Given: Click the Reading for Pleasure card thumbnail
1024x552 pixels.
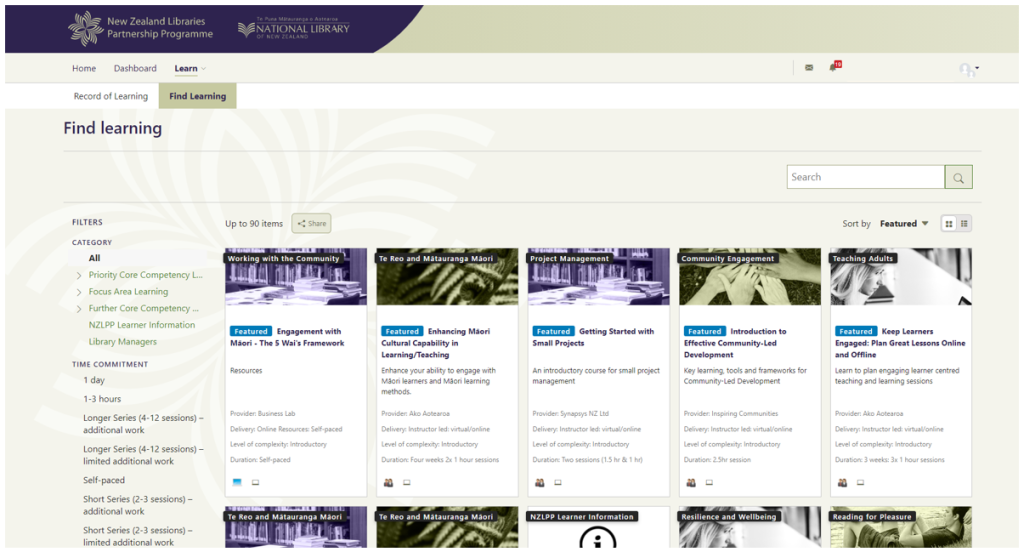Looking at the screenshot, I should coord(901,527).
